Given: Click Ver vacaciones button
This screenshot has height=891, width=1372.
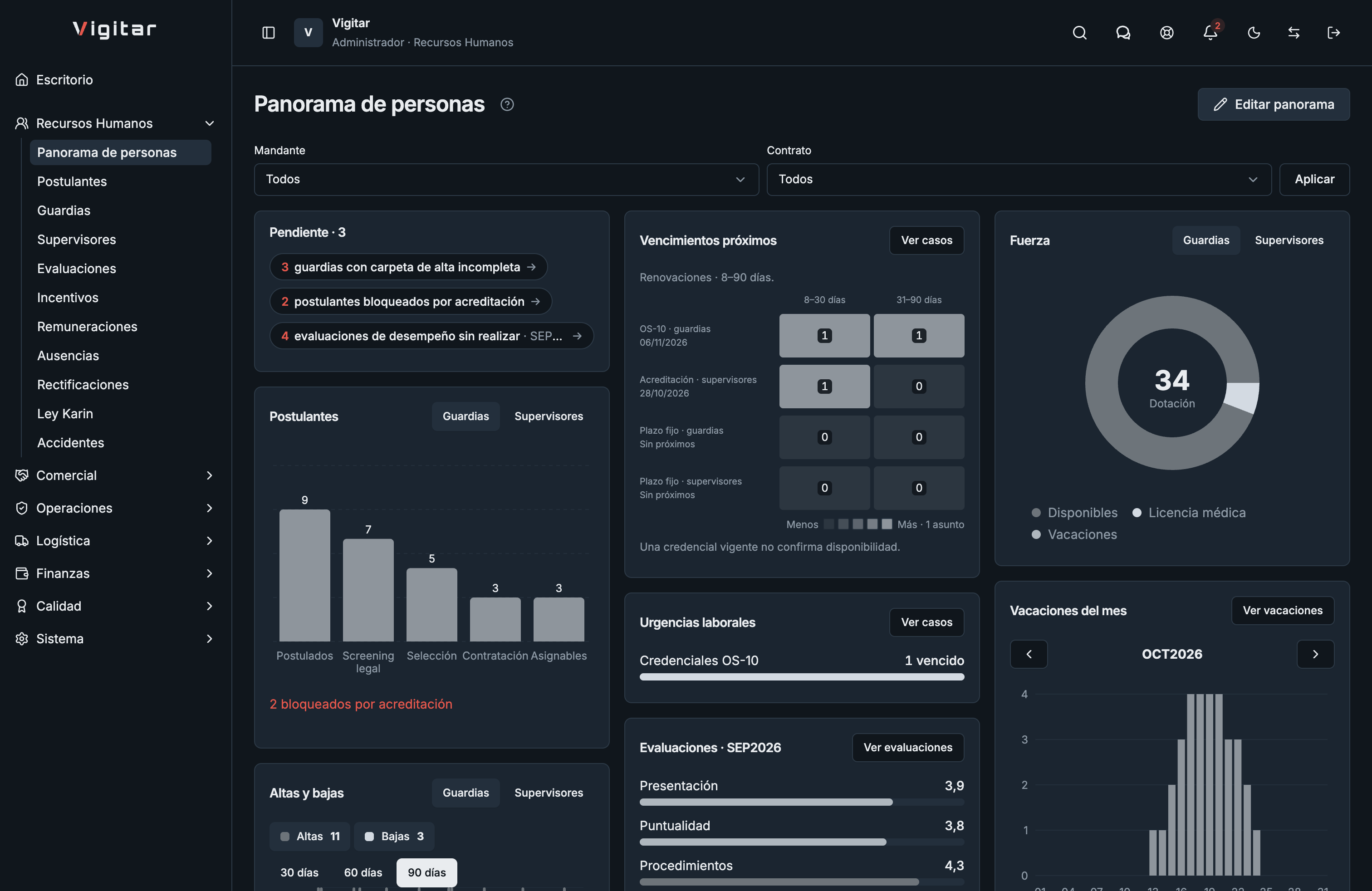Looking at the screenshot, I should click(x=1283, y=610).
